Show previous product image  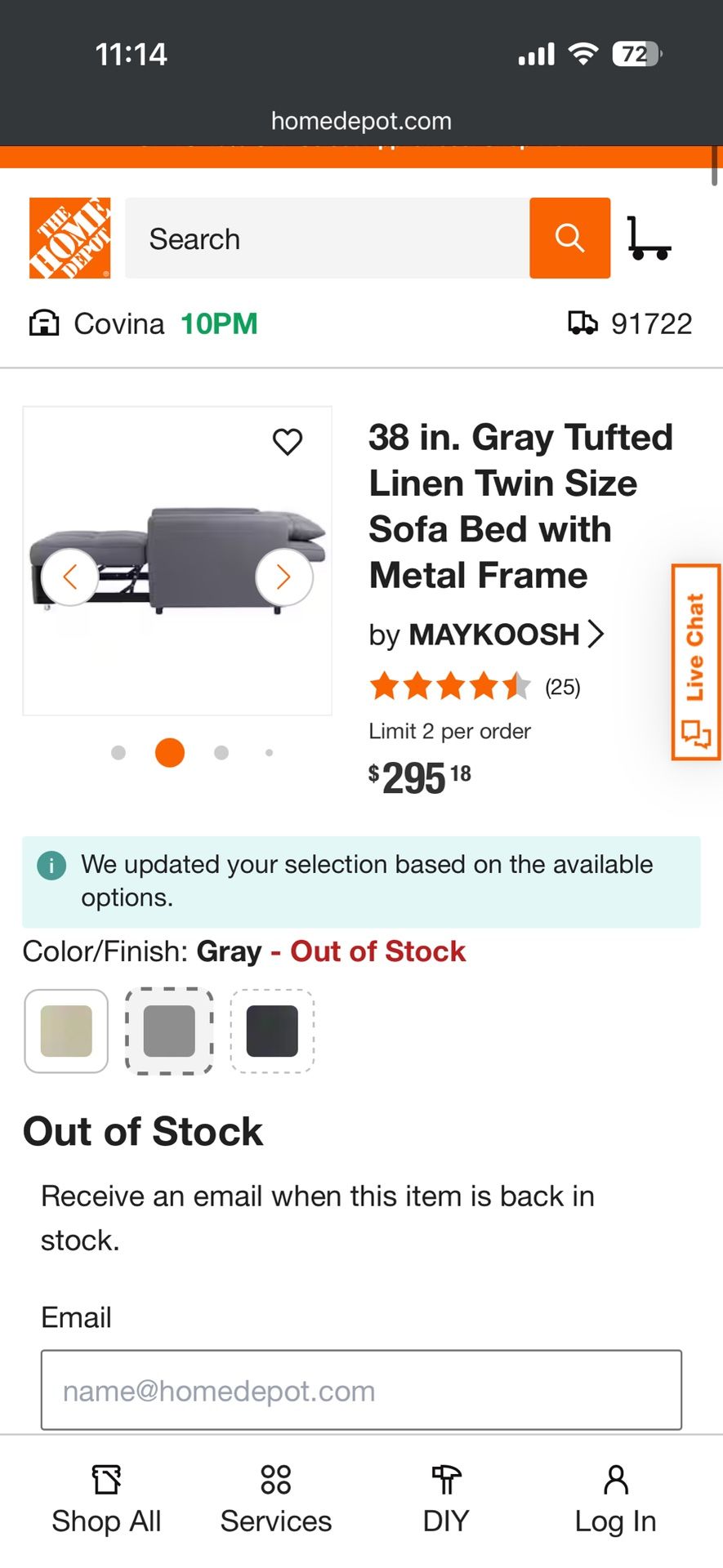pos(70,577)
